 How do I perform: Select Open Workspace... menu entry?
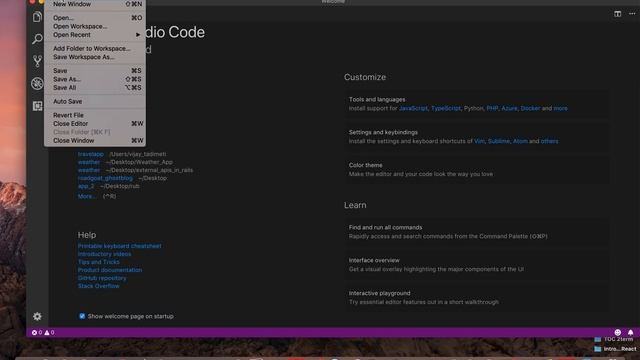(95, 27)
